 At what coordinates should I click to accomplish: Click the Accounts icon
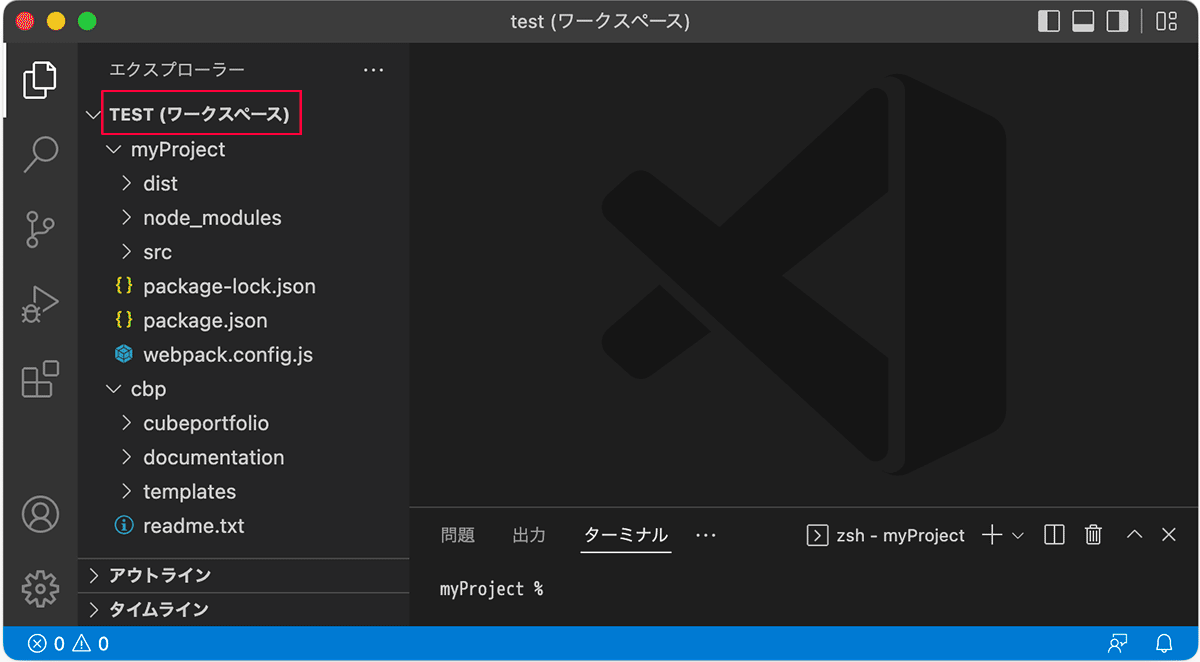point(40,514)
